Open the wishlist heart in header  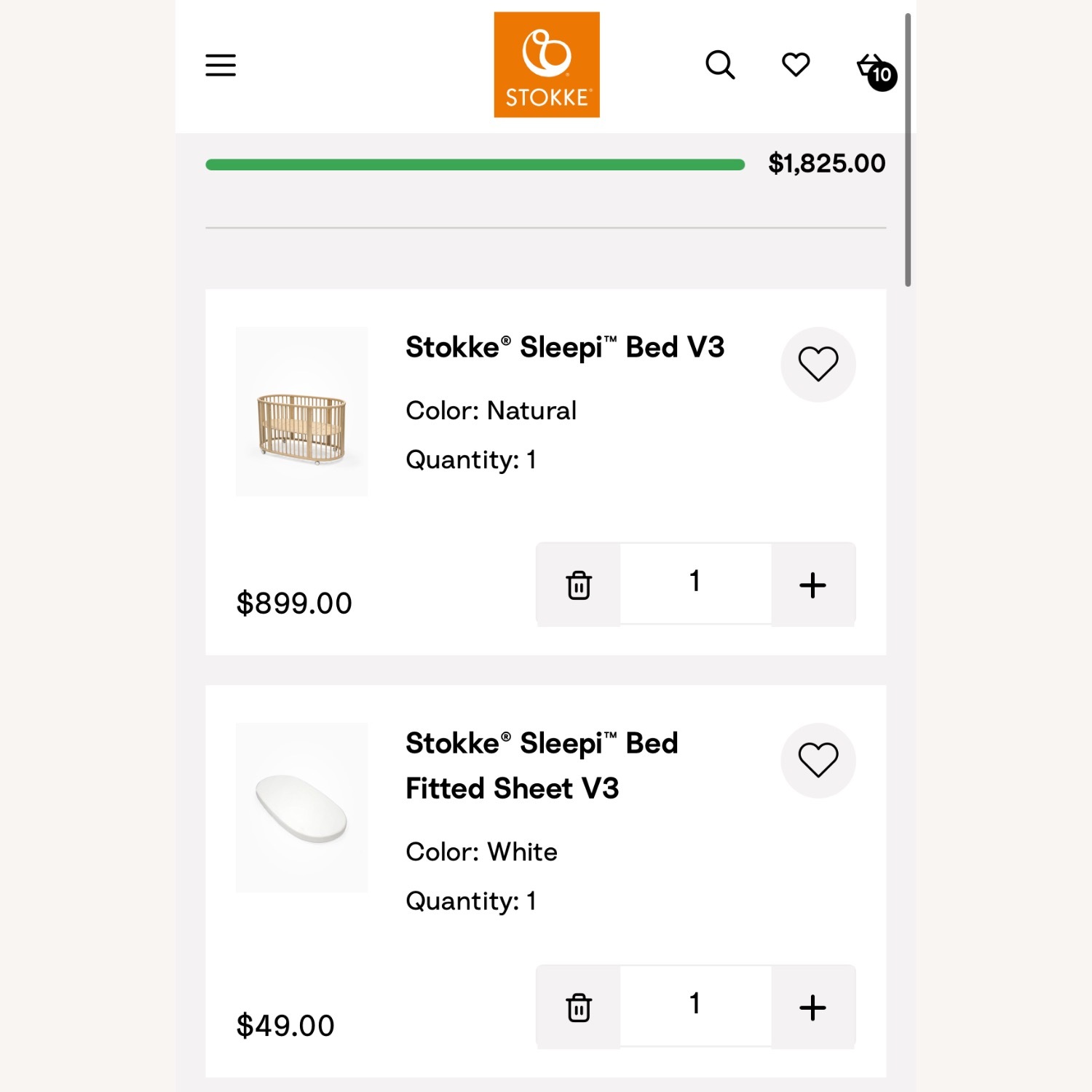[x=796, y=65]
